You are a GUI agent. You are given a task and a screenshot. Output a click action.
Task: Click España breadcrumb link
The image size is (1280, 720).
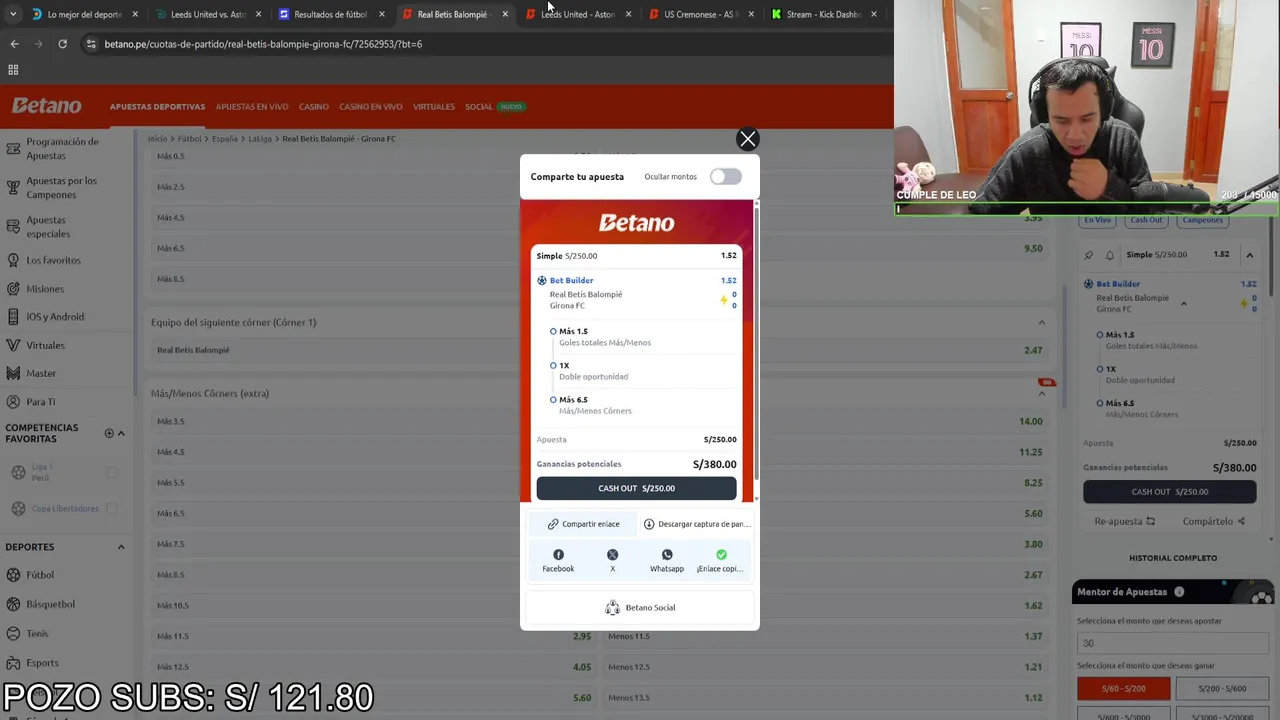point(224,139)
